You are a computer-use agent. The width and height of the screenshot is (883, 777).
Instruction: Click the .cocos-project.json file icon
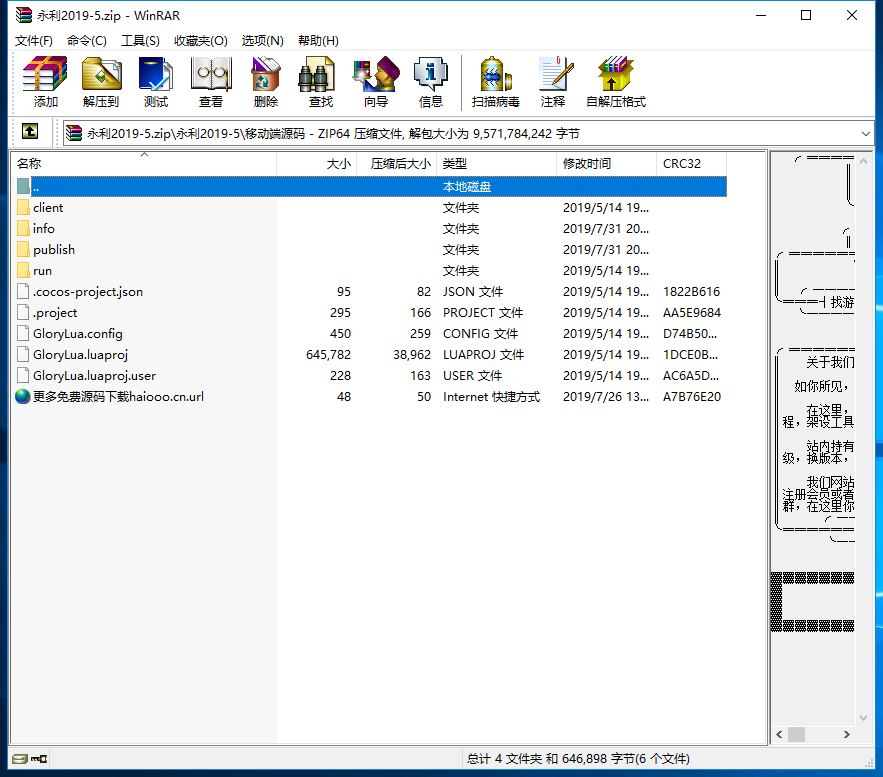23,292
